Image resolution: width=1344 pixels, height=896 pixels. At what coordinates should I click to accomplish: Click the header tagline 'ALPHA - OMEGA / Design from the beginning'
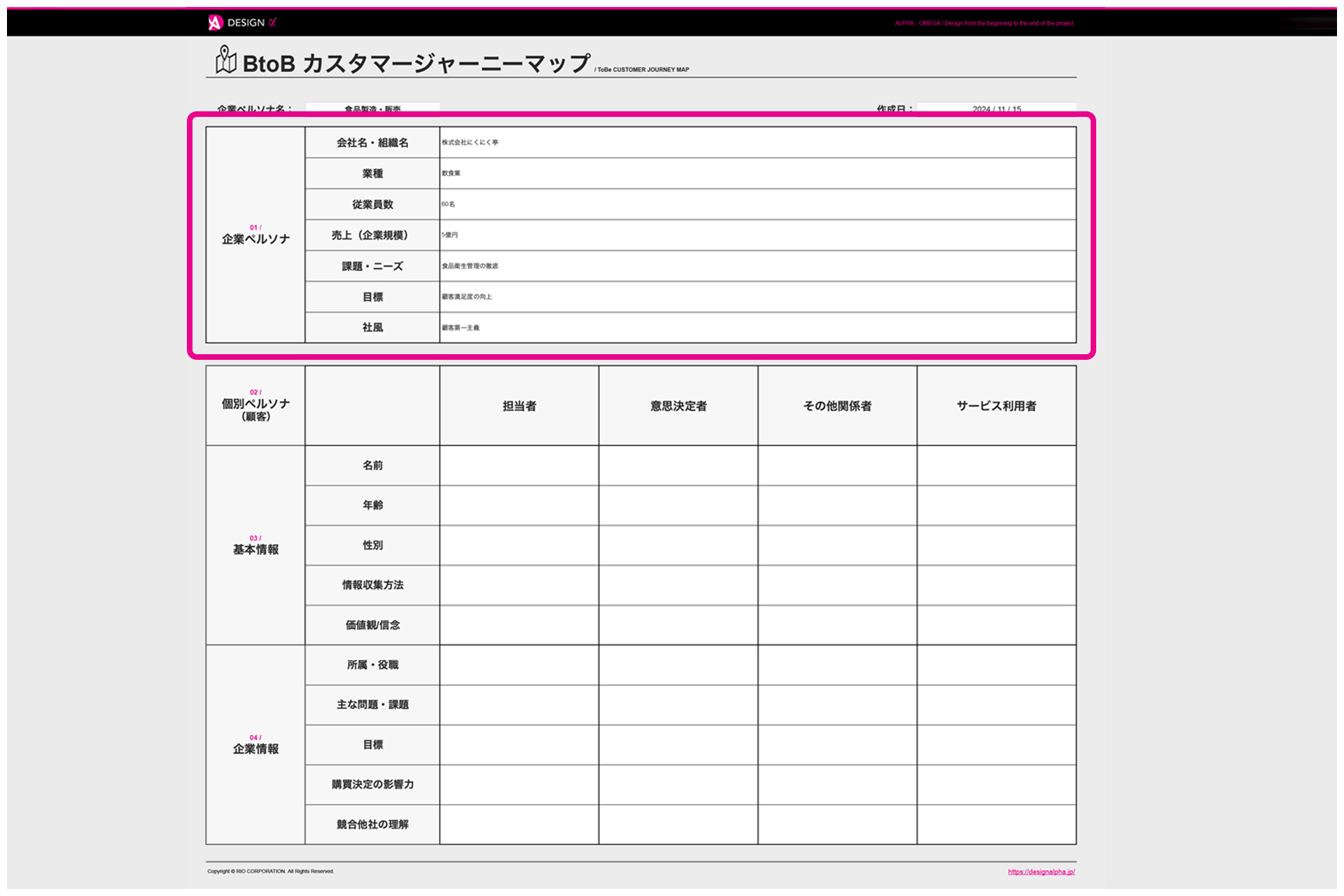[x=983, y=23]
